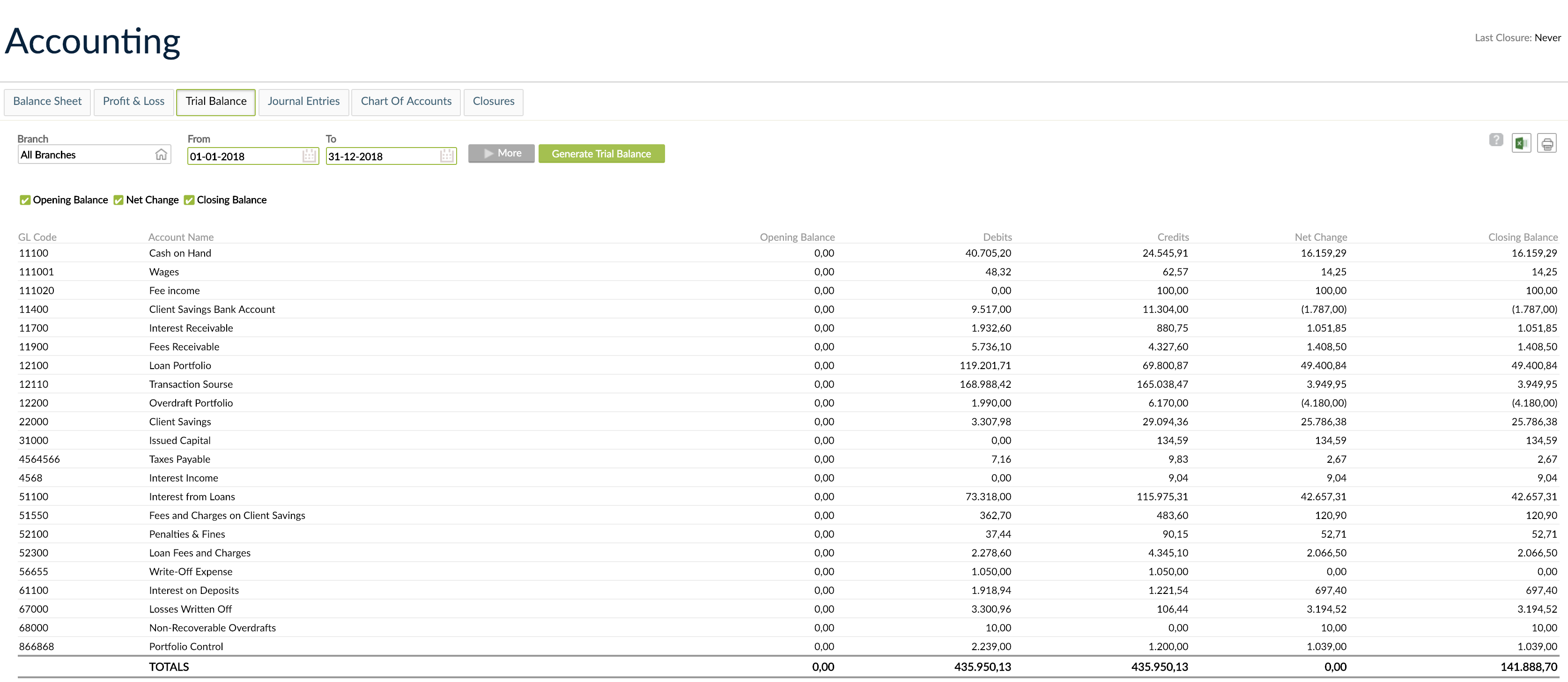
Task: Switch to the Balance Sheet tab
Action: point(47,101)
